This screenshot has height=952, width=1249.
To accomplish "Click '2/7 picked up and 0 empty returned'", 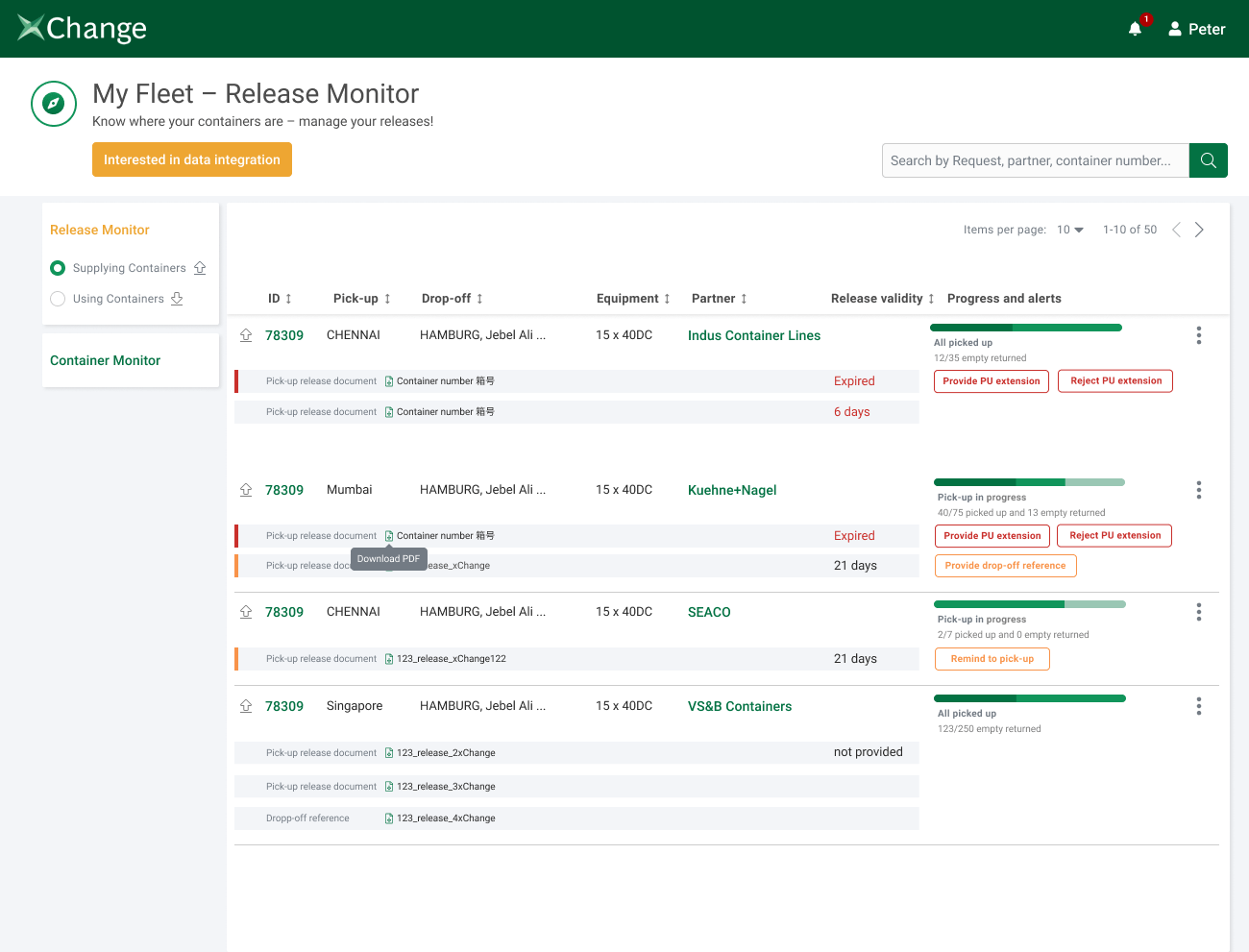I will (1014, 635).
